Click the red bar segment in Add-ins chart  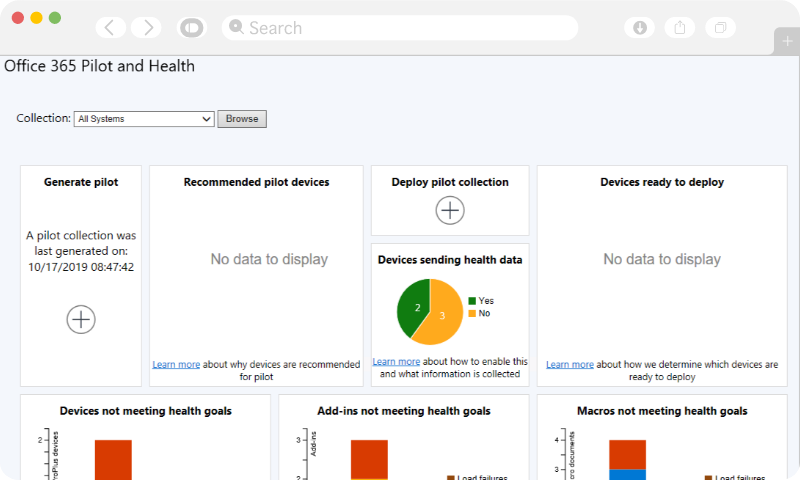point(369,459)
